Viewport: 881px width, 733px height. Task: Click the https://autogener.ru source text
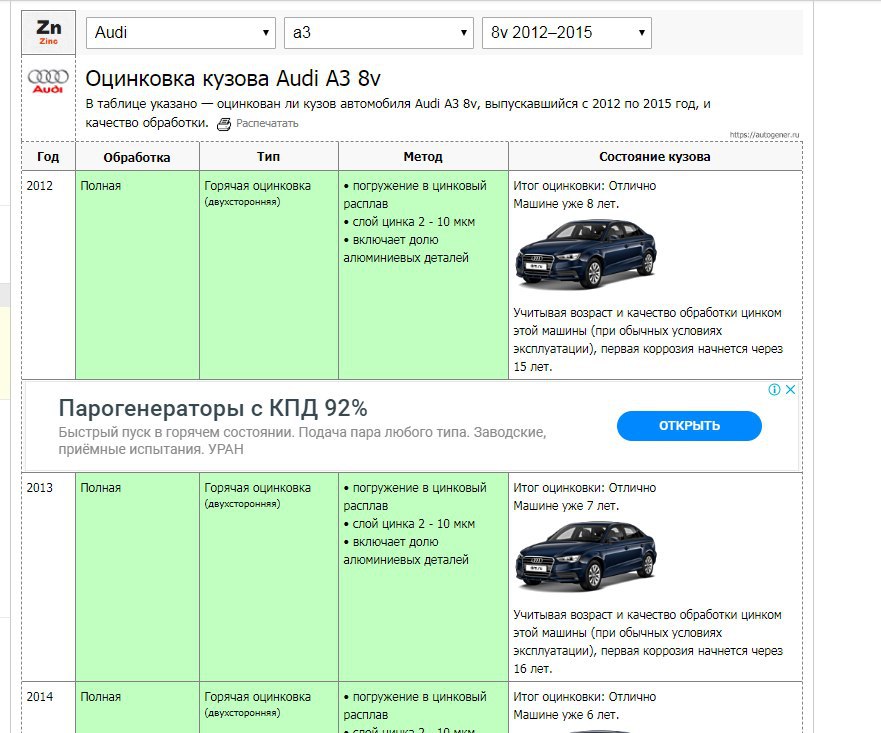(764, 135)
